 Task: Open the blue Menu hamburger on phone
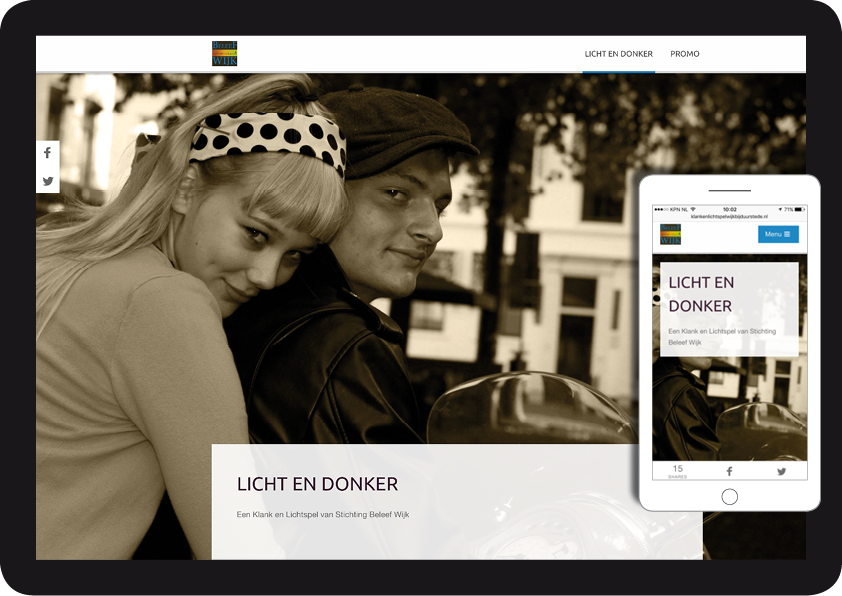pyautogui.click(x=777, y=234)
